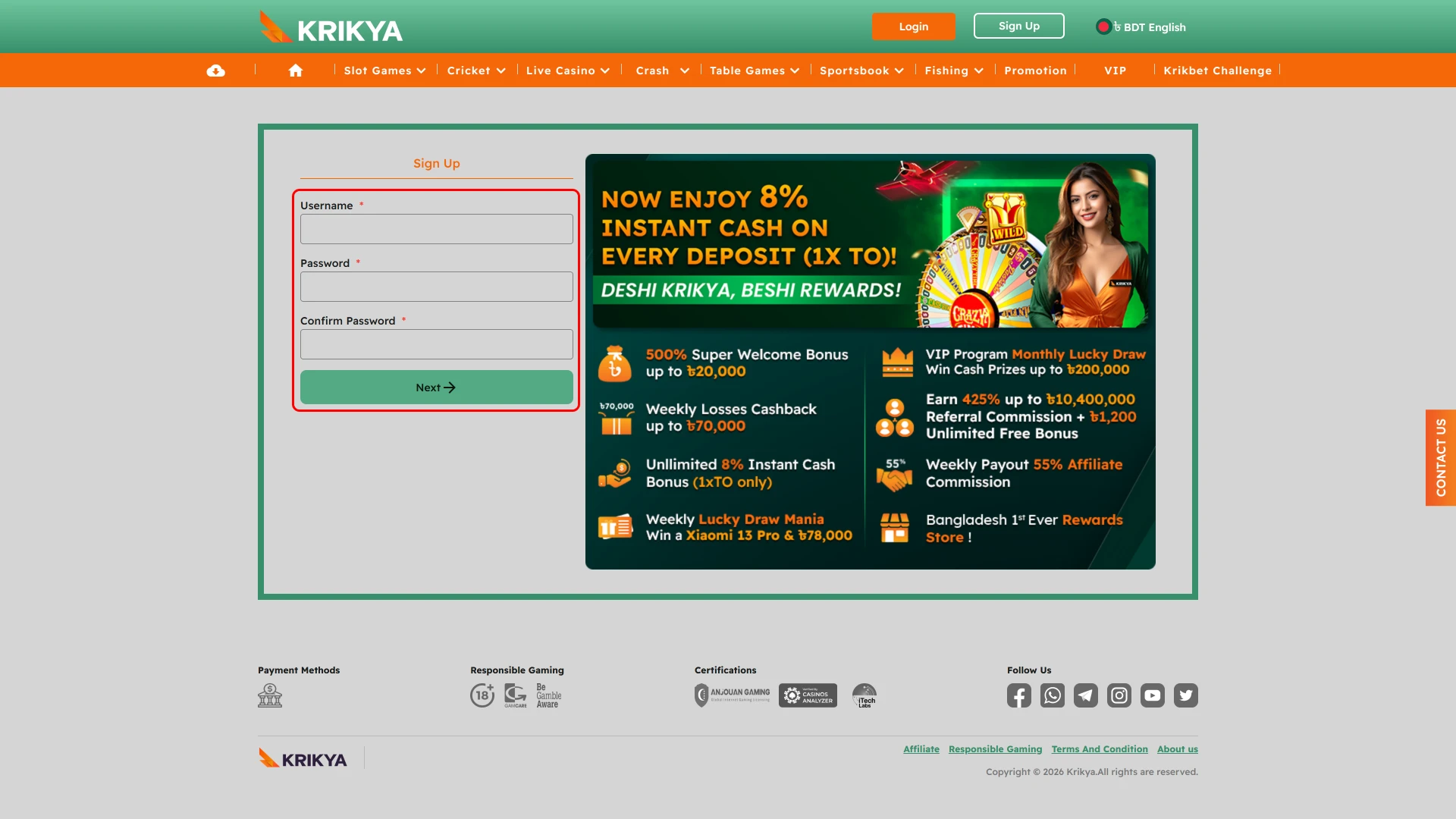The height and width of the screenshot is (819, 1456).
Task: Click the Super Welcome Bonus money bag icon
Action: [x=615, y=362]
